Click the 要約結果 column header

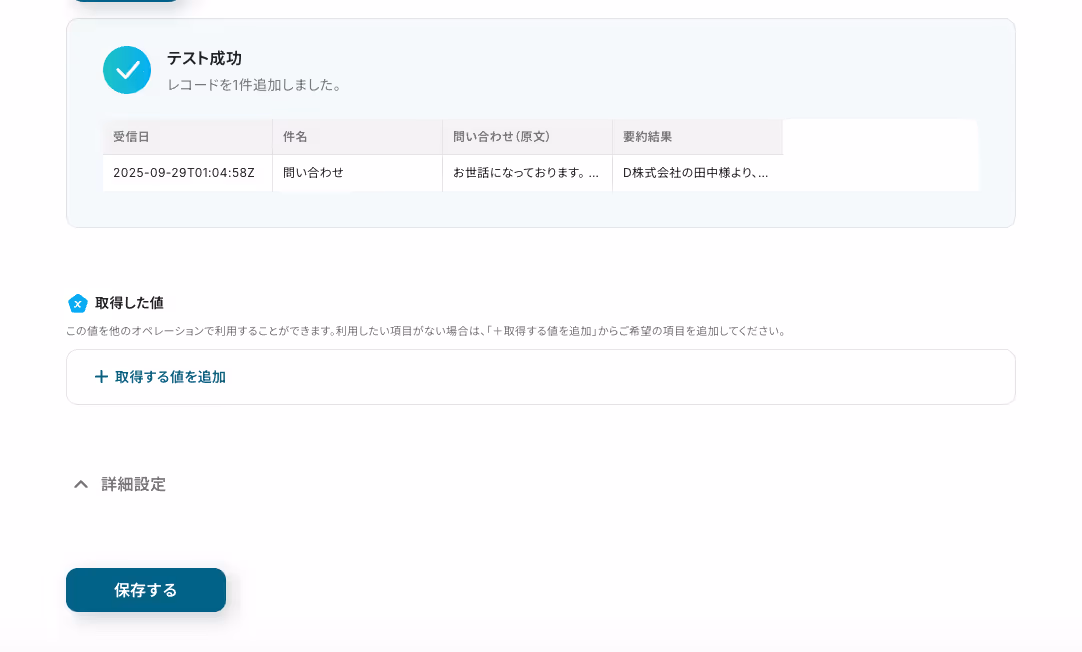(x=698, y=137)
